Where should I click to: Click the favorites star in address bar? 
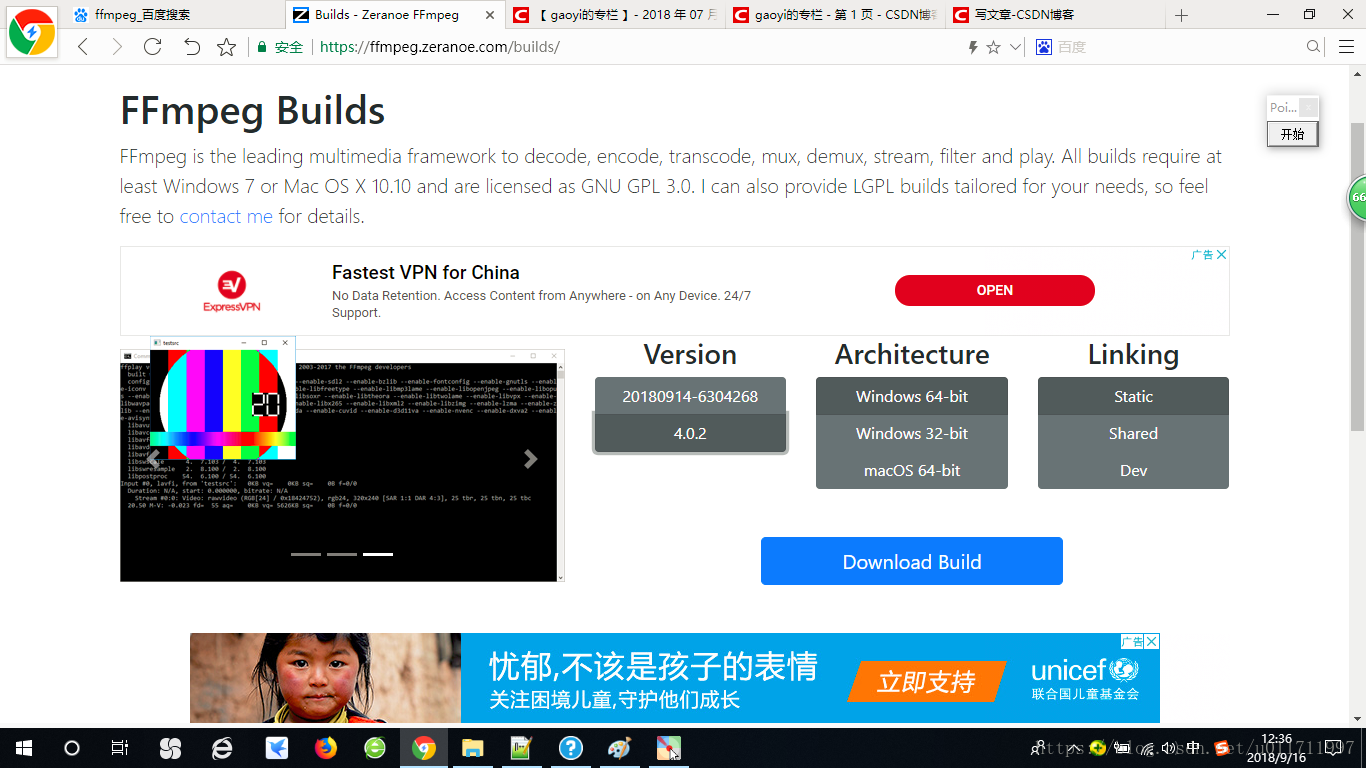tap(993, 47)
